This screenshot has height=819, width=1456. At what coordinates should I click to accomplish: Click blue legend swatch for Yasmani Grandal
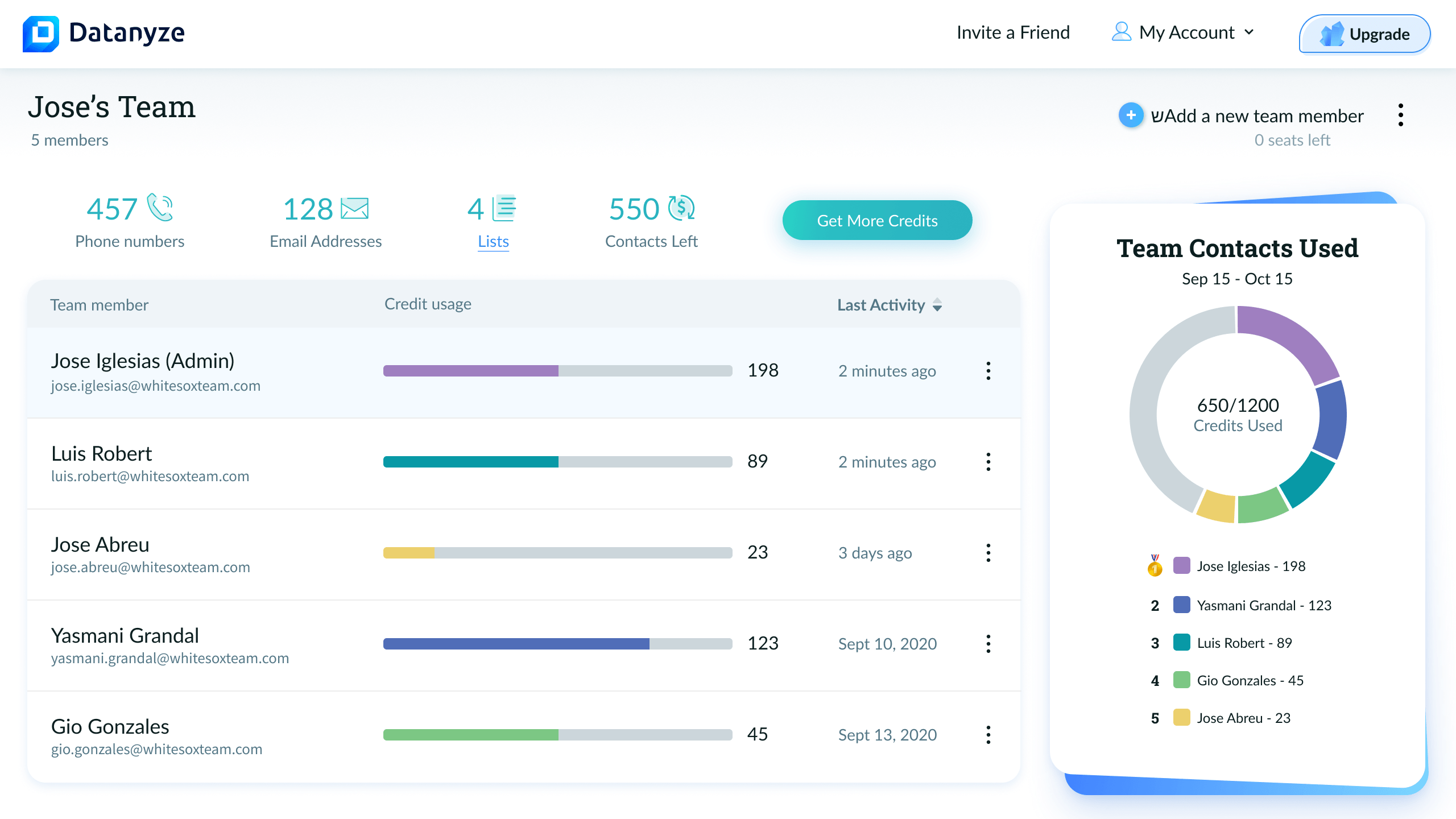(x=1182, y=605)
